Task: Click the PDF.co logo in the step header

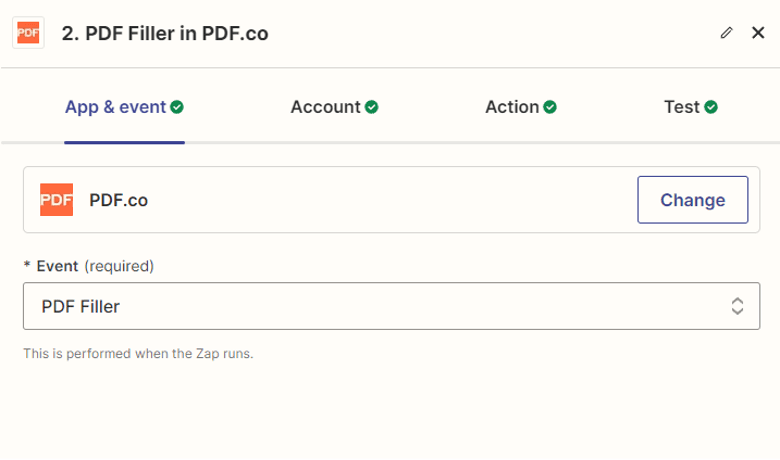Action: click(28, 33)
